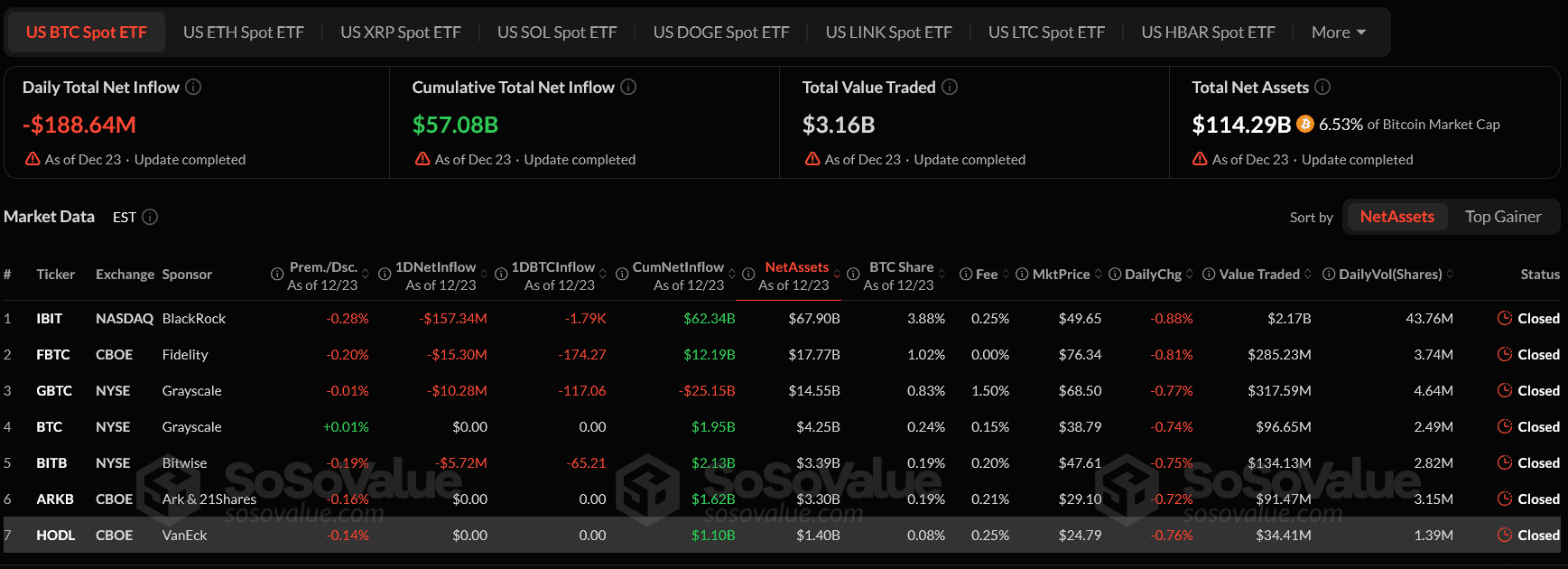Click info icon before Value Traded column

click(1209, 274)
